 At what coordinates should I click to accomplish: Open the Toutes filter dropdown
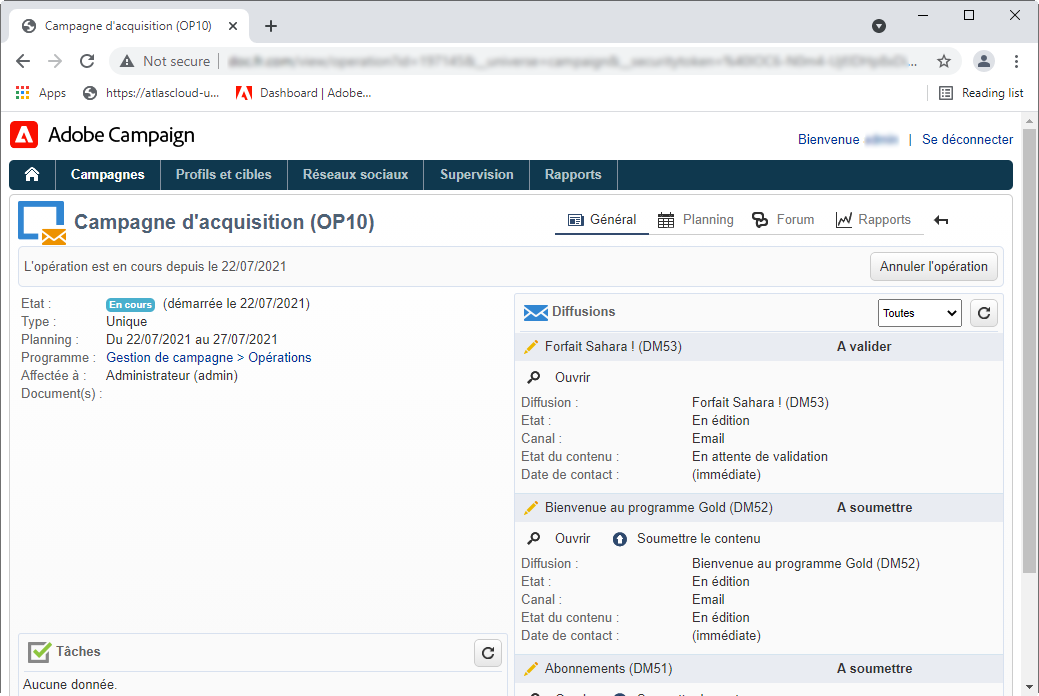click(x=919, y=313)
